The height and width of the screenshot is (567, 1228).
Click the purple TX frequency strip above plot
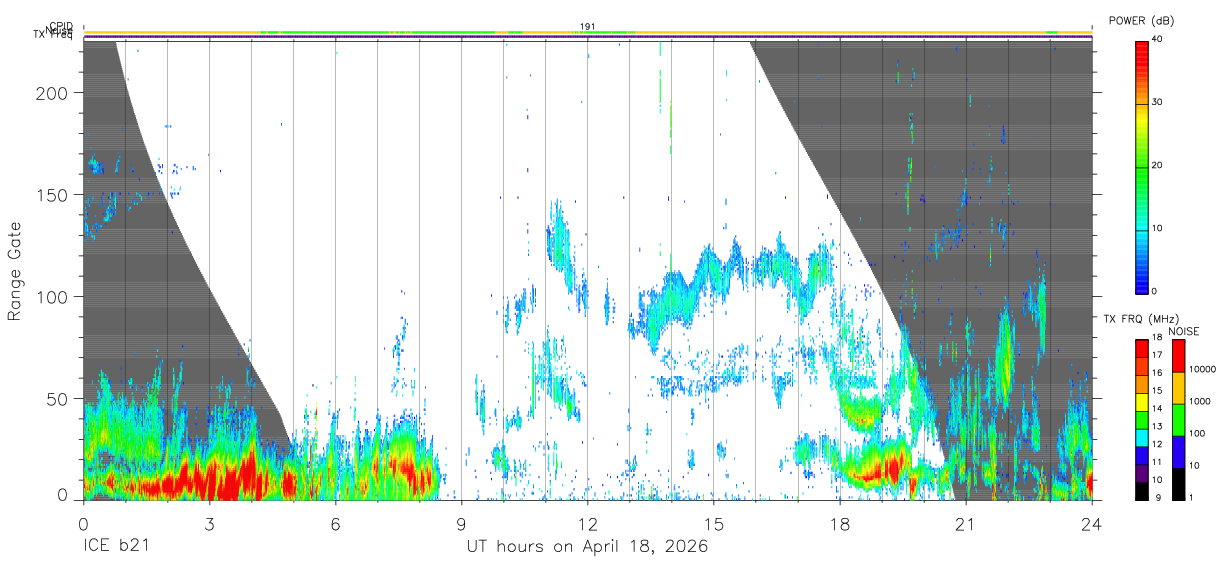pyautogui.click(x=587, y=38)
